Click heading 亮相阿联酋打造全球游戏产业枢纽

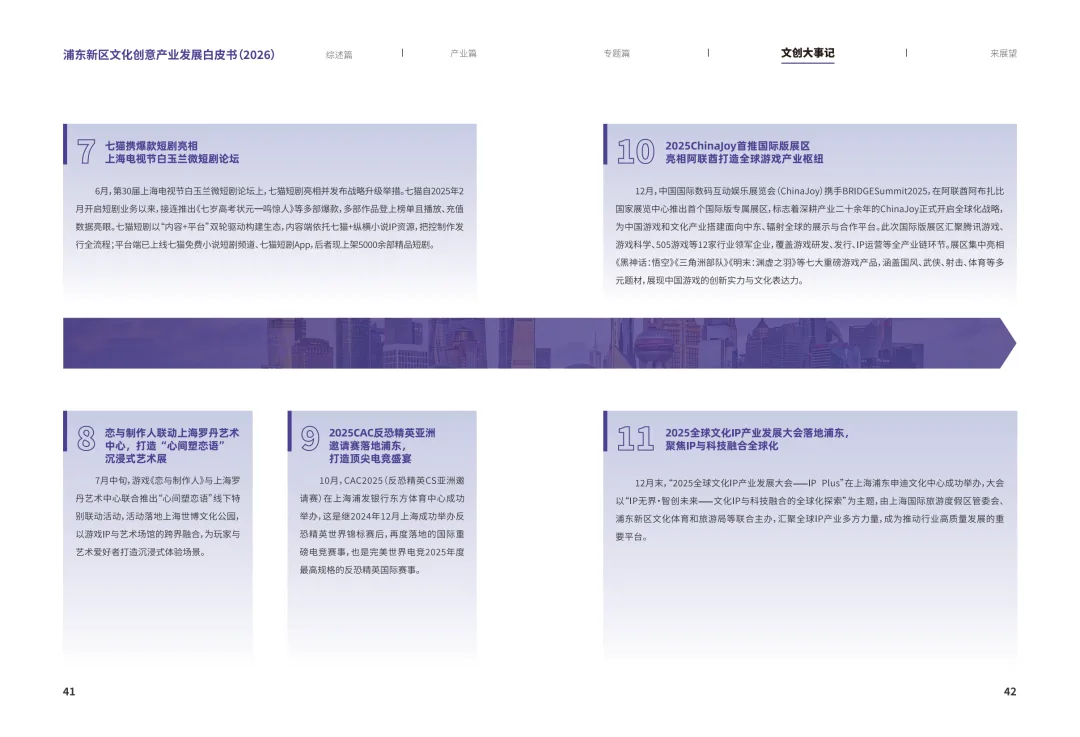pos(744,158)
